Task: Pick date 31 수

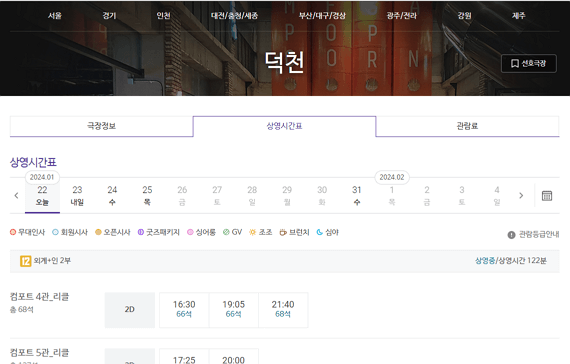Action: 357,196
